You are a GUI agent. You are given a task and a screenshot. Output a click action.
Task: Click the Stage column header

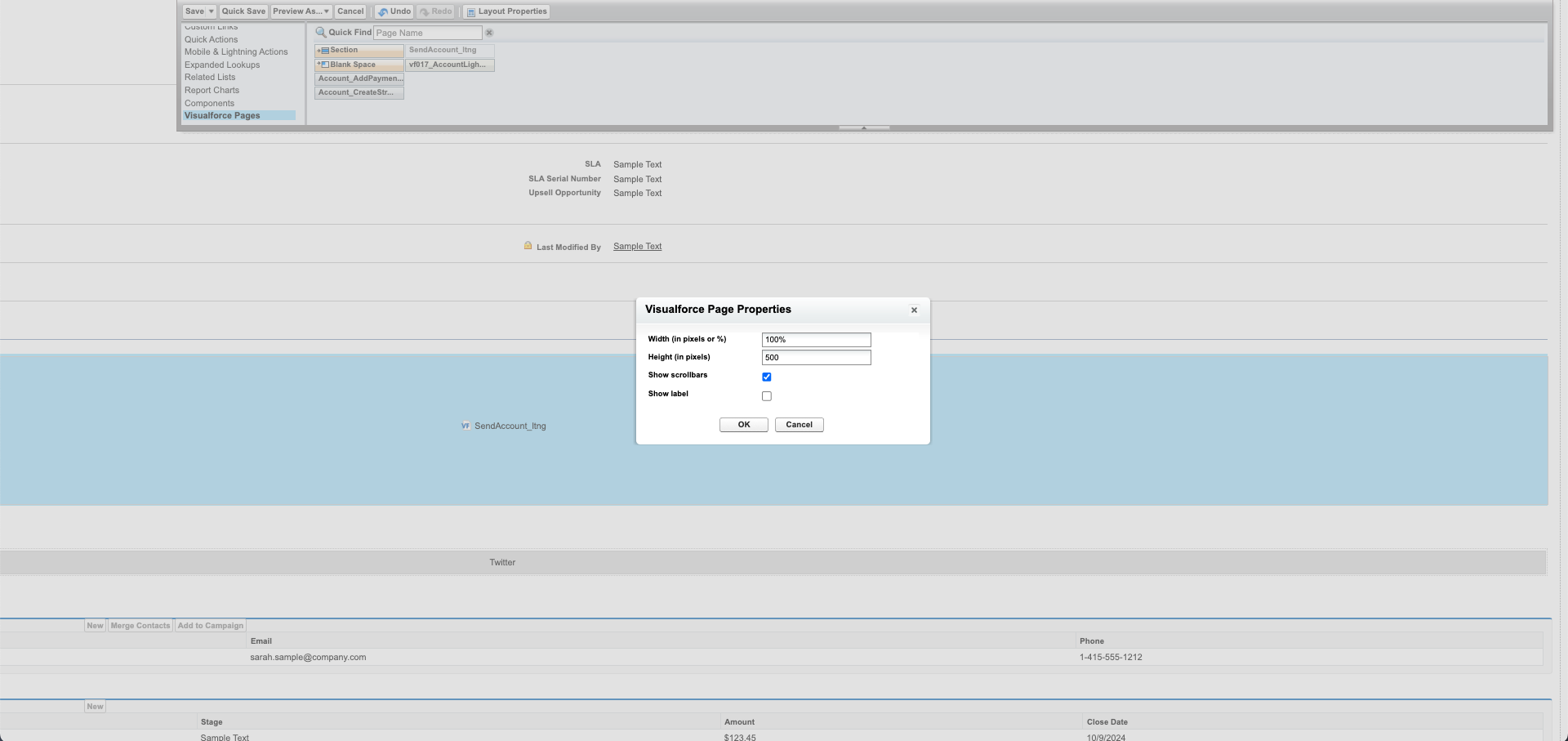212,722
